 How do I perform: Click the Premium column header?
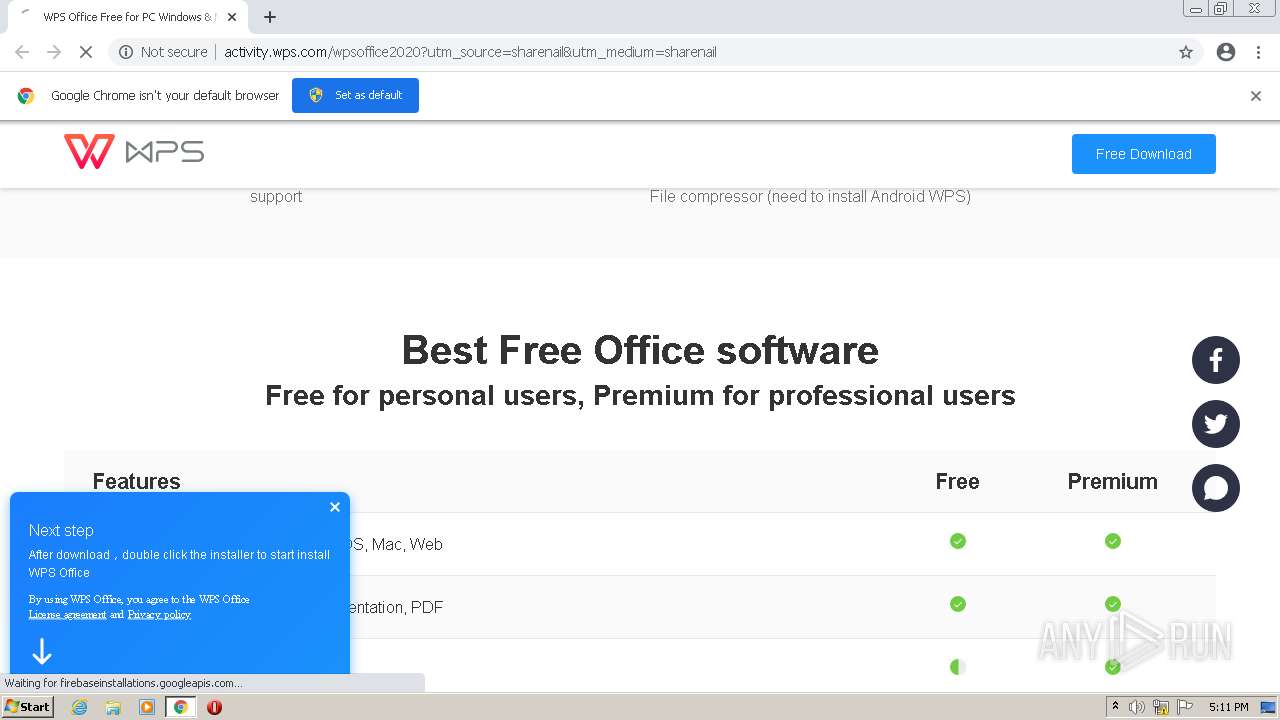(1112, 481)
